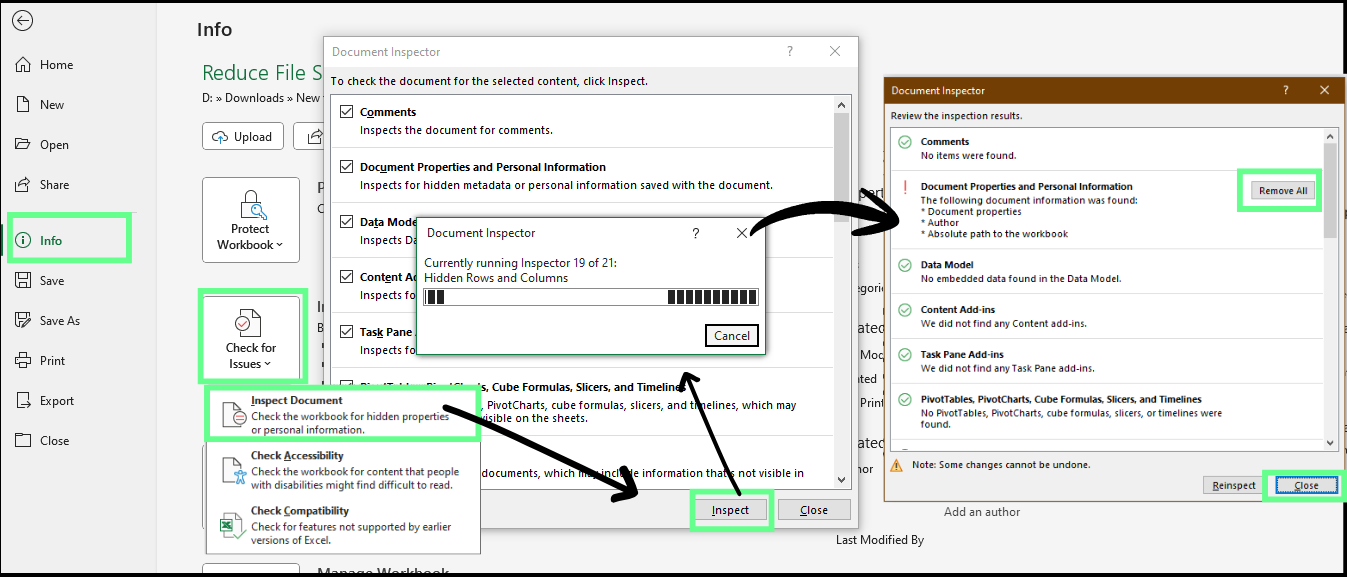
Task: Remove All found document properties
Action: click(1280, 190)
